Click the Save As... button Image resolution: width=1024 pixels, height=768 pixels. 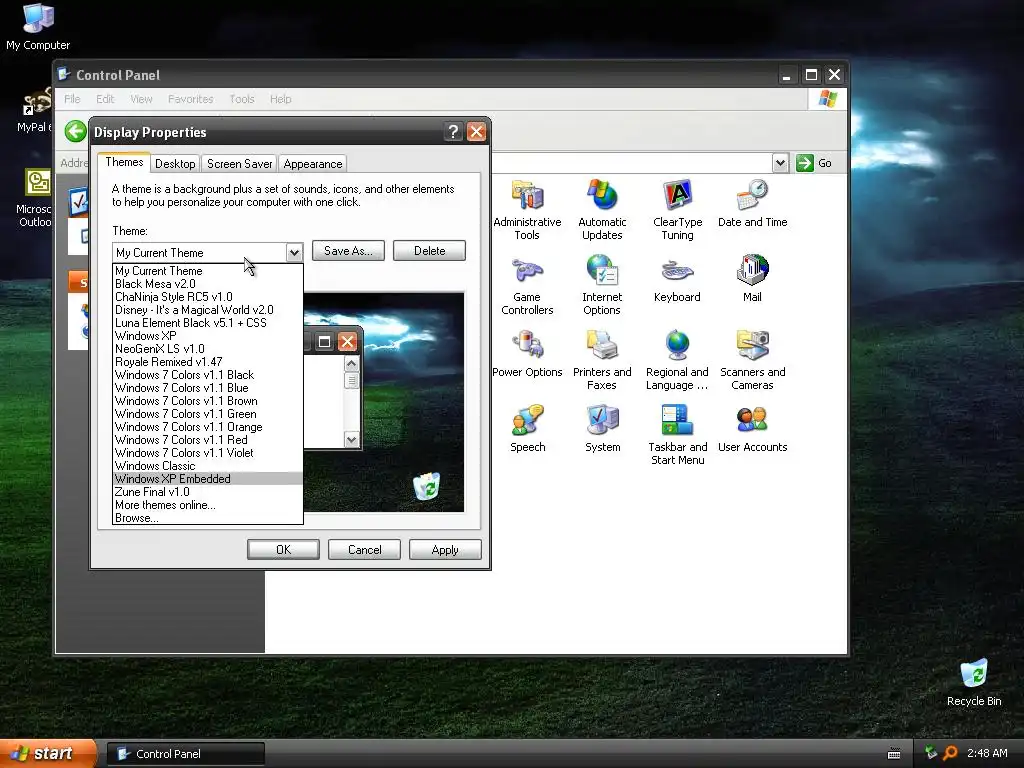click(x=348, y=251)
